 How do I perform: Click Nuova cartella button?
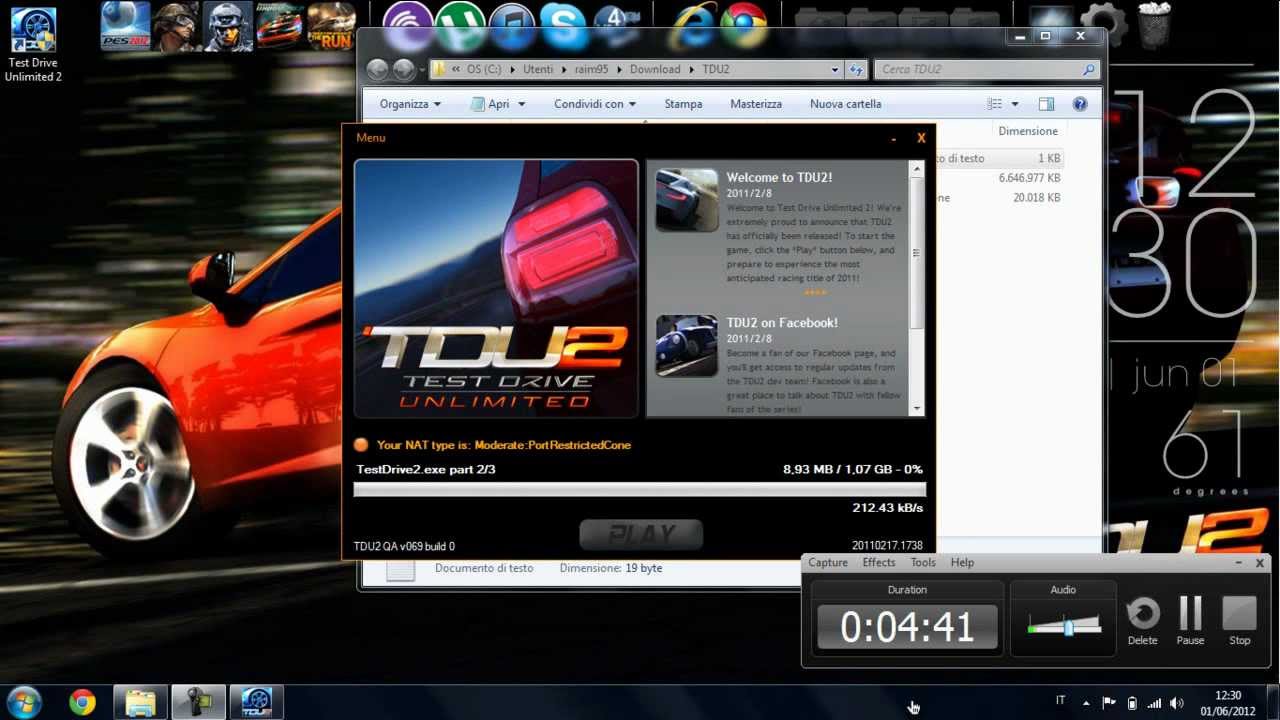click(846, 104)
